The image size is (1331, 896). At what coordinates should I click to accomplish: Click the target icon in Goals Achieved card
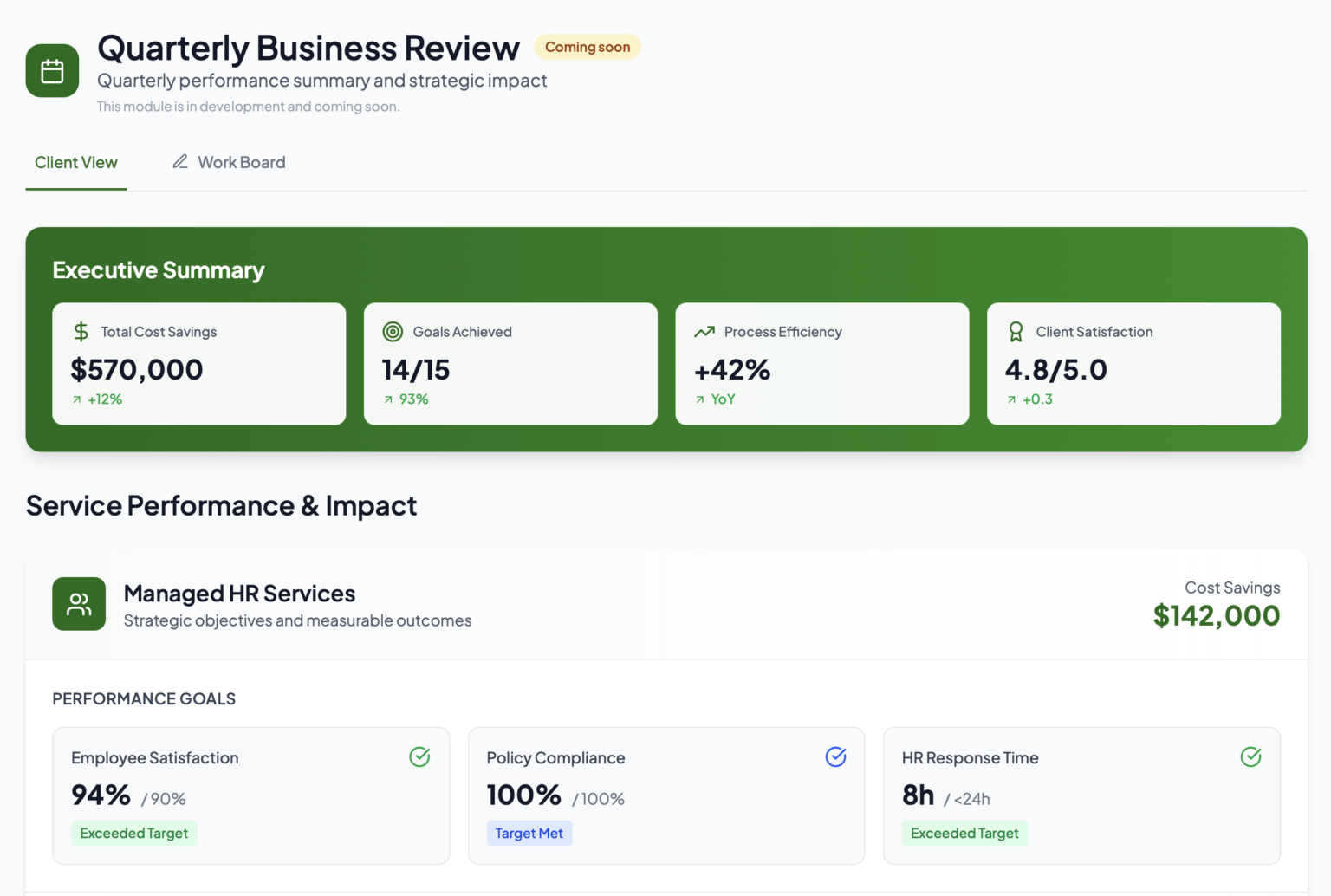tap(393, 332)
